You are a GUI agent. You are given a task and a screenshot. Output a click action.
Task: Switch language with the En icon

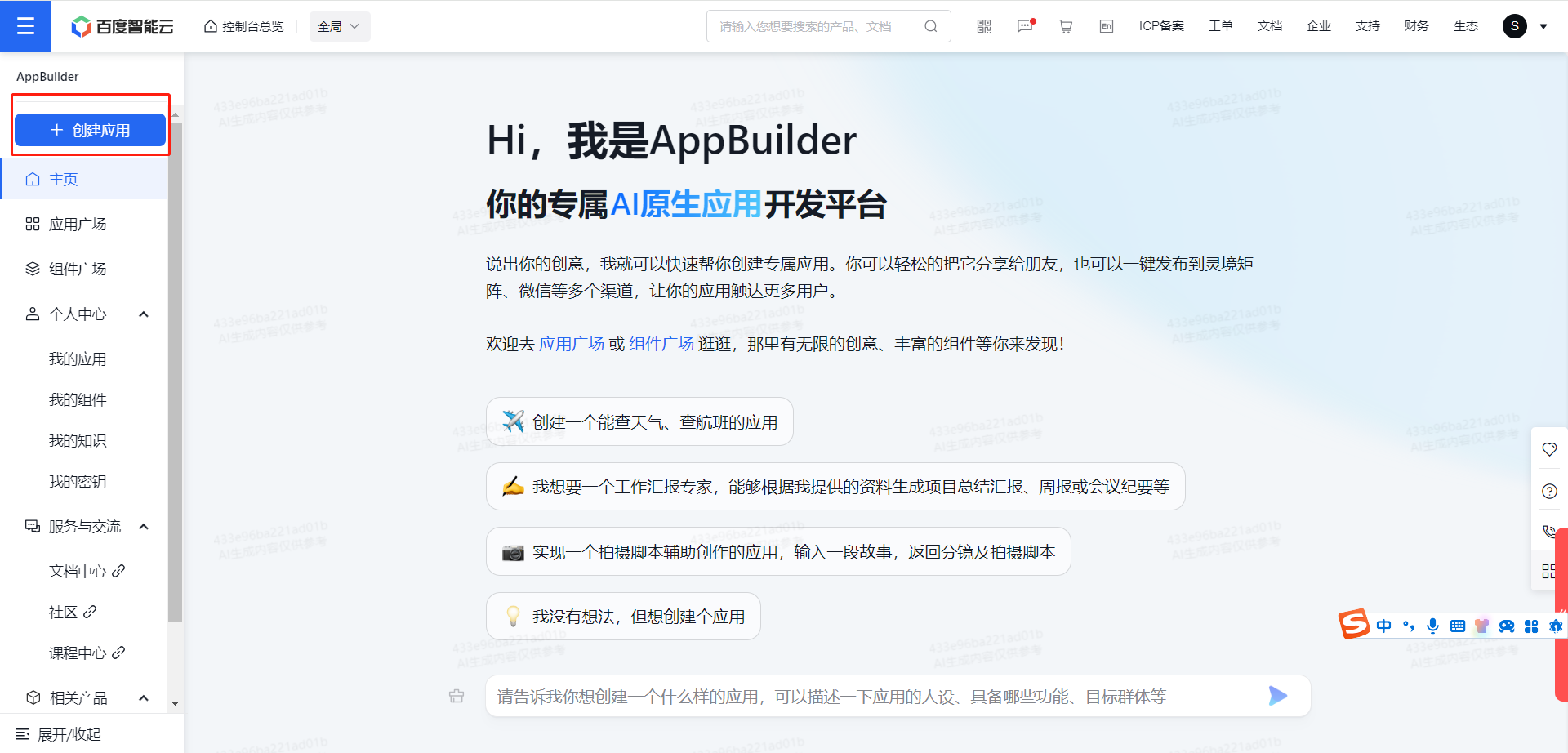1107,26
